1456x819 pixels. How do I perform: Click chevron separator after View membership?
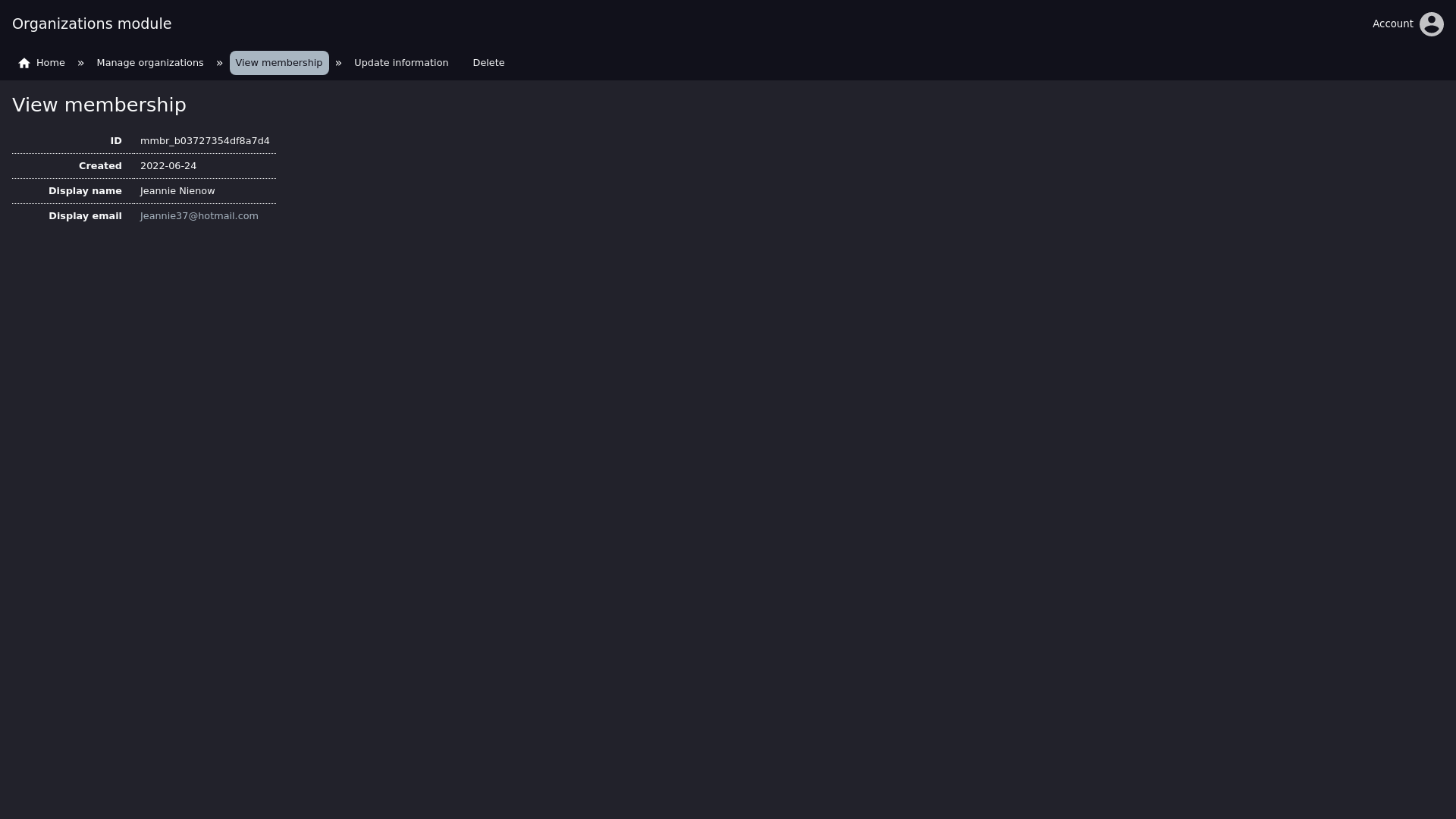[338, 63]
